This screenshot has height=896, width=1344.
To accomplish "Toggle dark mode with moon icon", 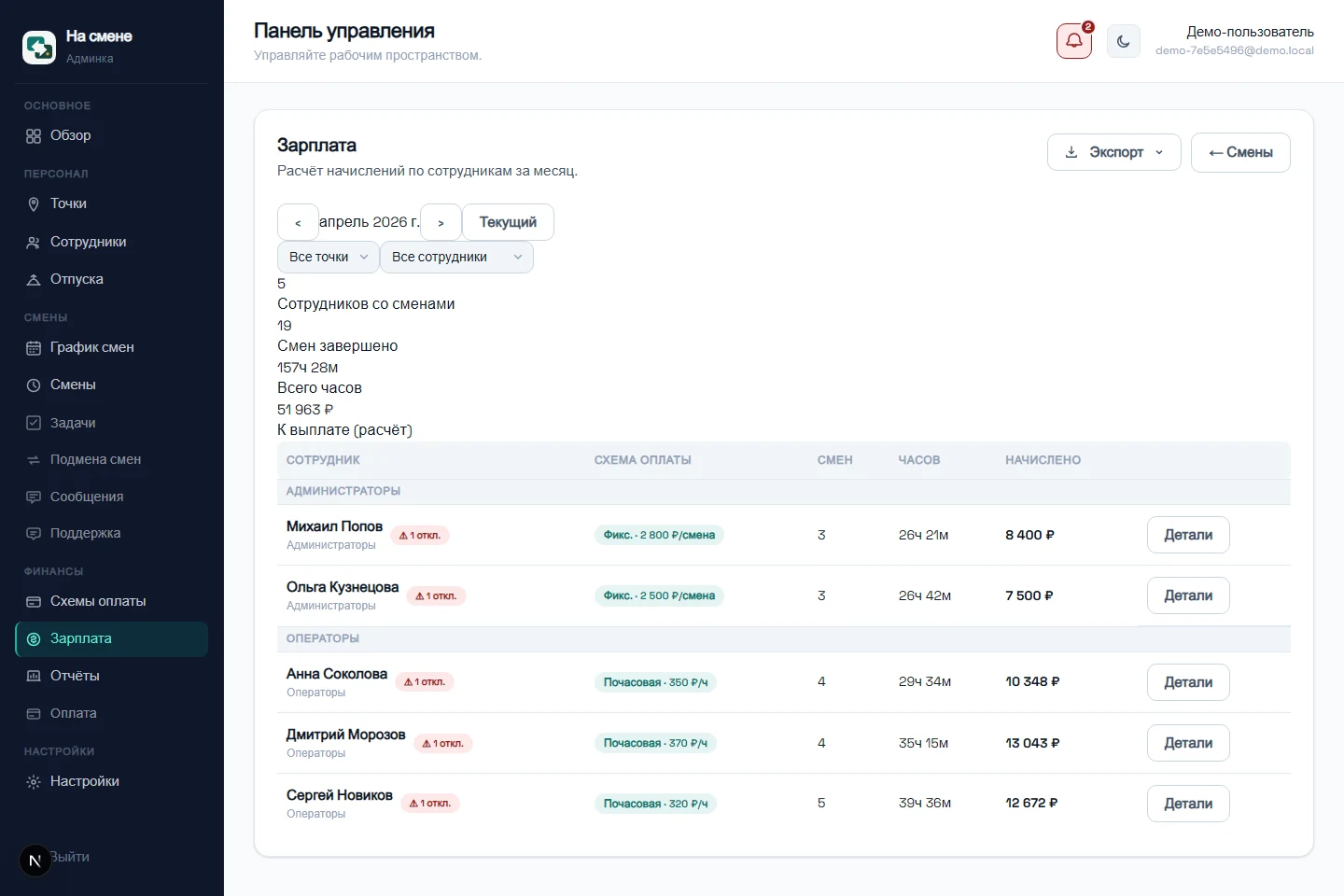I will pos(1123,41).
